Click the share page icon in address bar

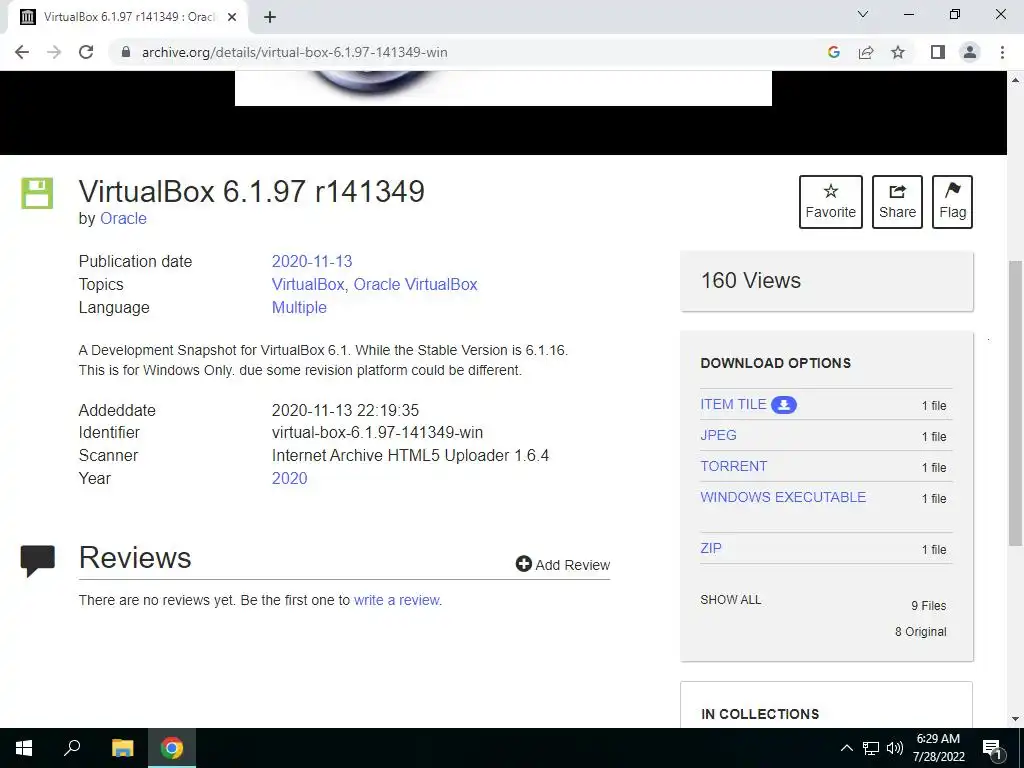click(866, 52)
